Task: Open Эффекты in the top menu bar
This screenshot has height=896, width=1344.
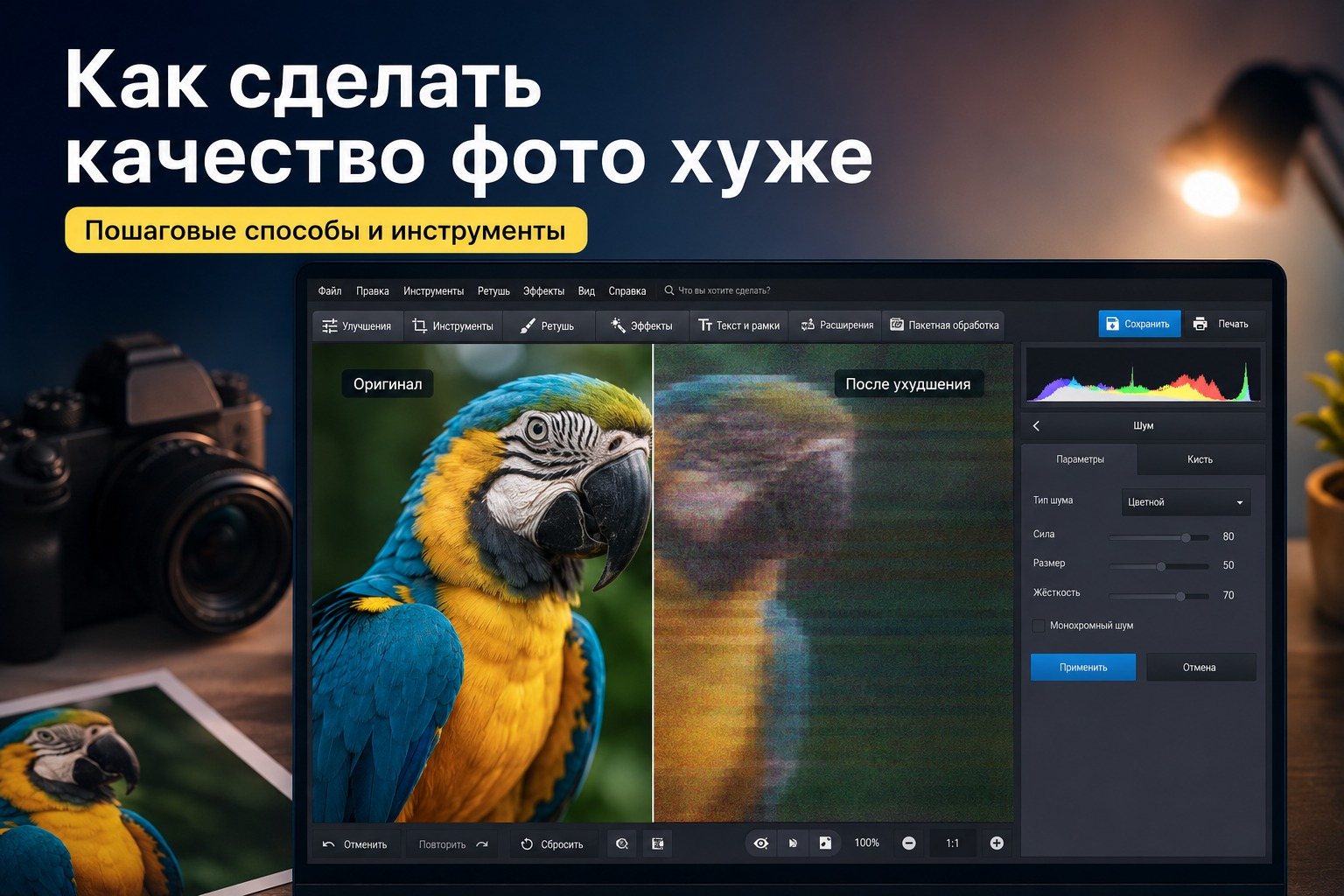Action: click(543, 290)
